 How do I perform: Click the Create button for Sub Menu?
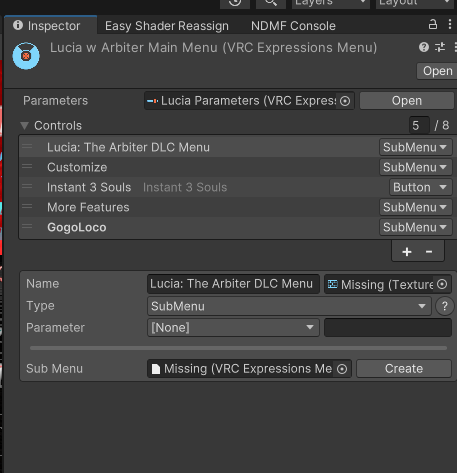[404, 369]
